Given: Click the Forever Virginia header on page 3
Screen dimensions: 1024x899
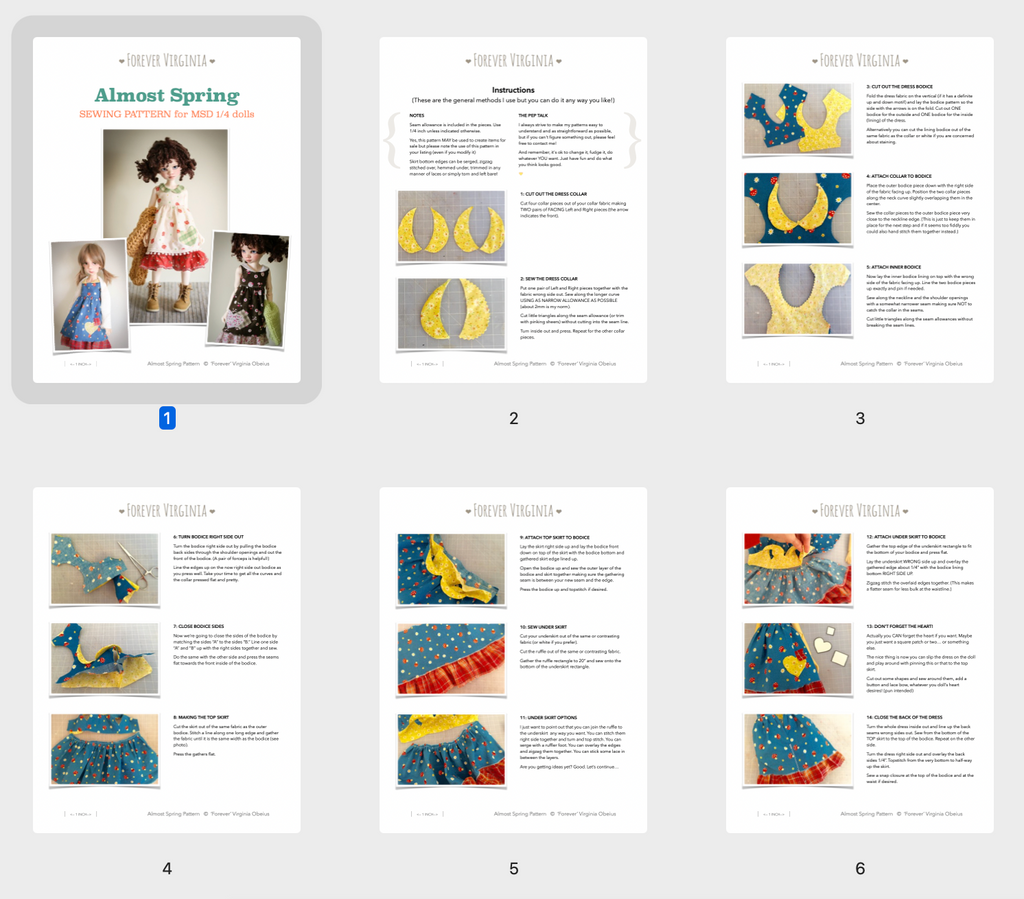Looking at the screenshot, I should [859, 60].
